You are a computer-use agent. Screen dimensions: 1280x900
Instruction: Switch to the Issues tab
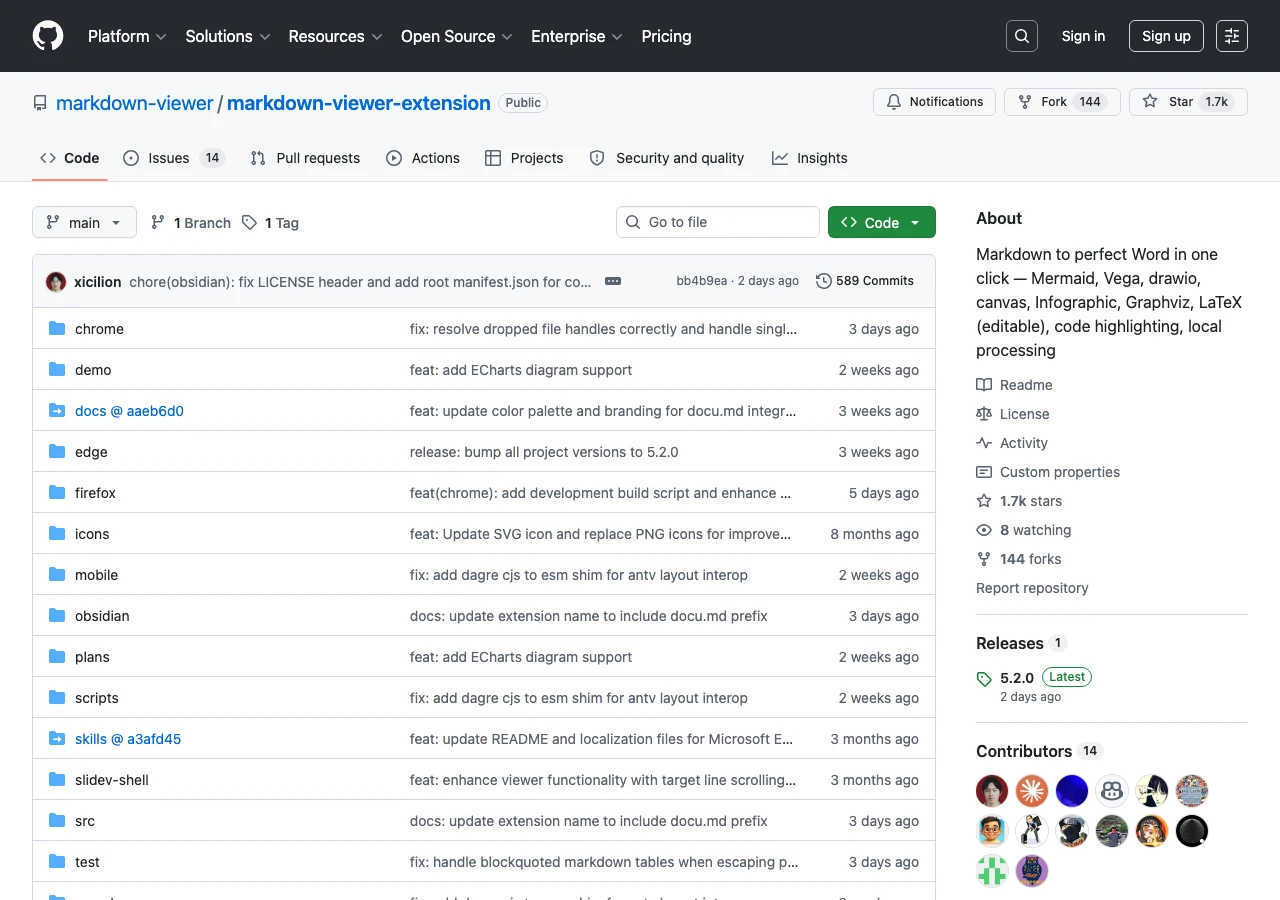pos(174,158)
